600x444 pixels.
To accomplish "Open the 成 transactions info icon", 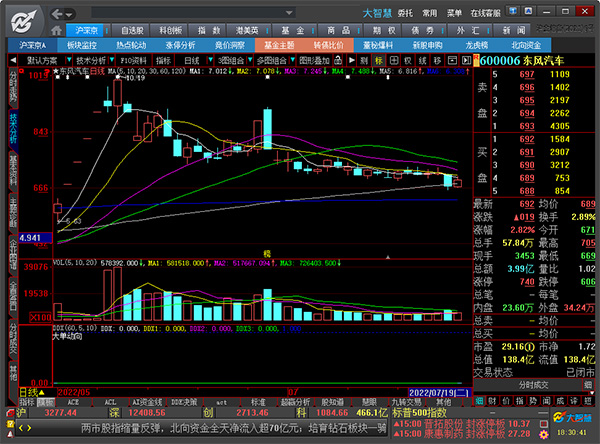I will [560, 401].
